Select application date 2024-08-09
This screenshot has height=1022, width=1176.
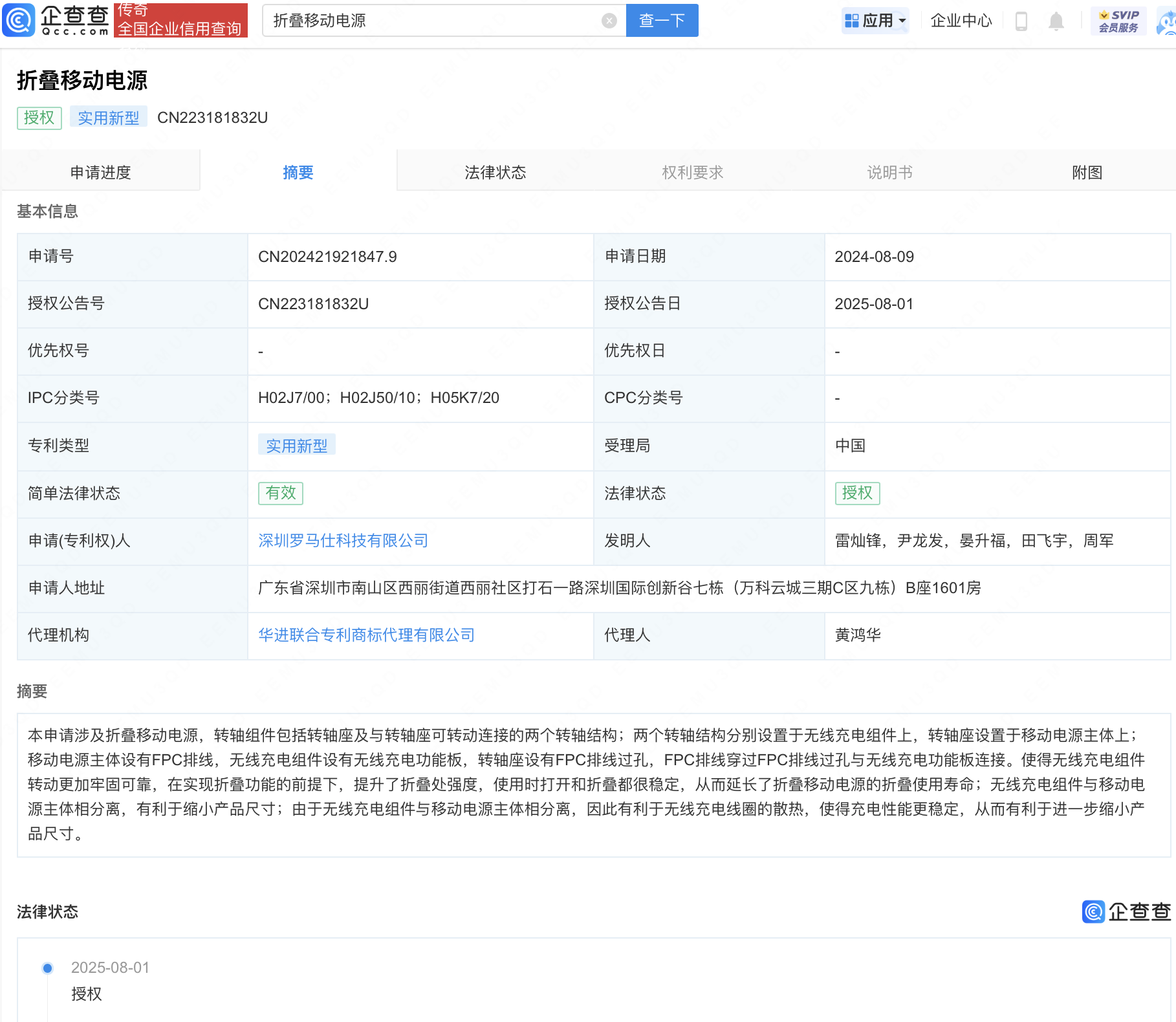tap(874, 257)
